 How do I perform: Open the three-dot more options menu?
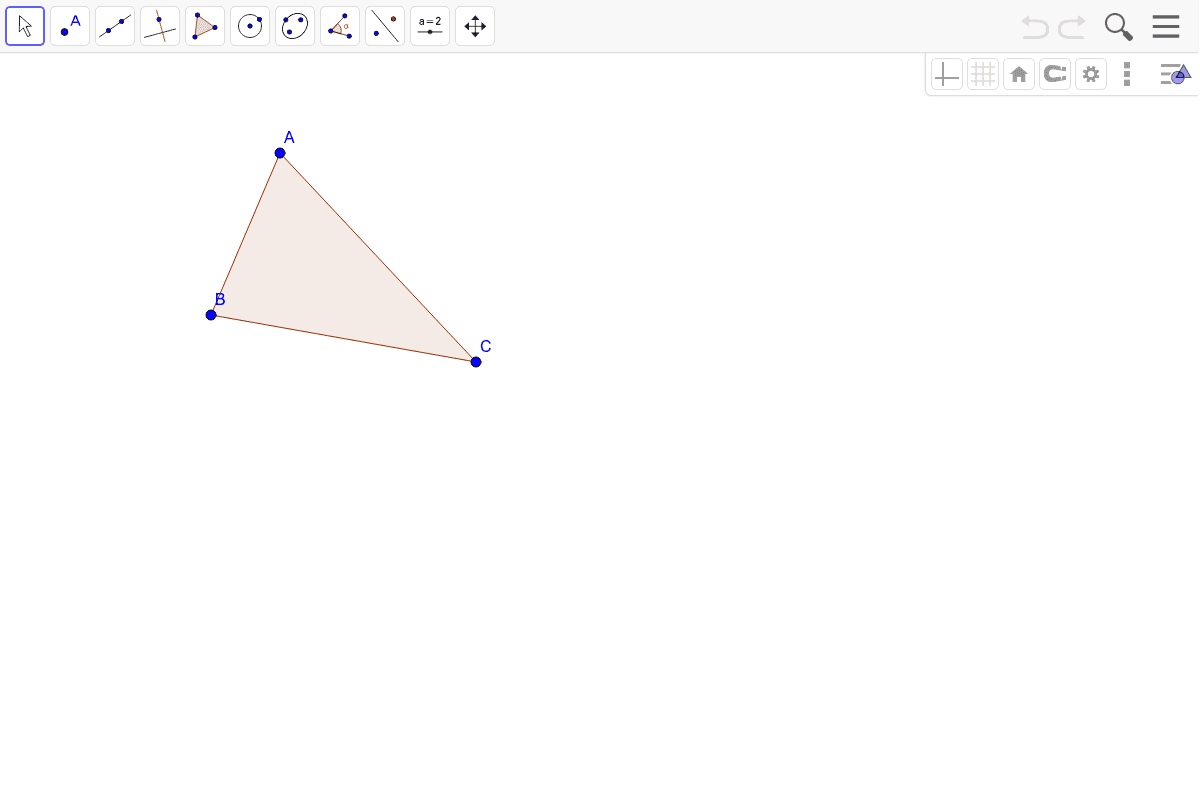pos(1127,74)
